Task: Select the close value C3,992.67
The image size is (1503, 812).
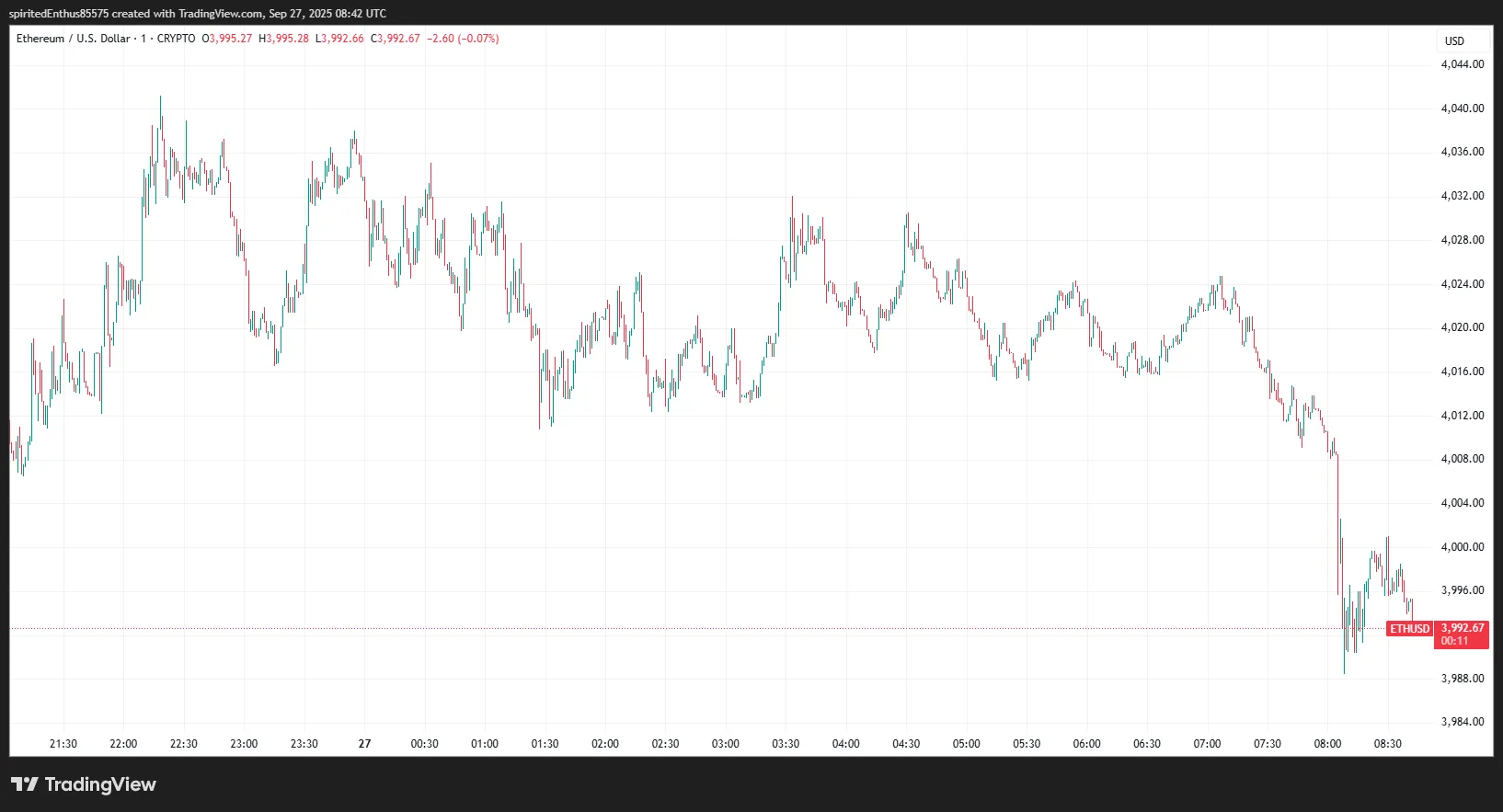Action: pyautogui.click(x=396, y=39)
